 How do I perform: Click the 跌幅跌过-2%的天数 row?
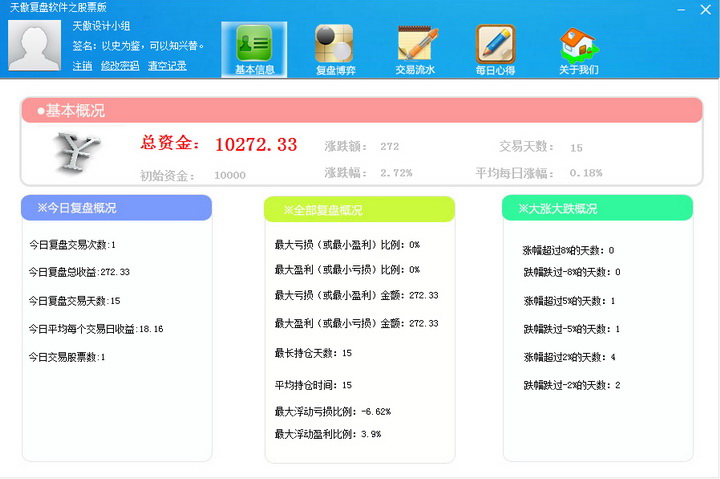(x=572, y=385)
